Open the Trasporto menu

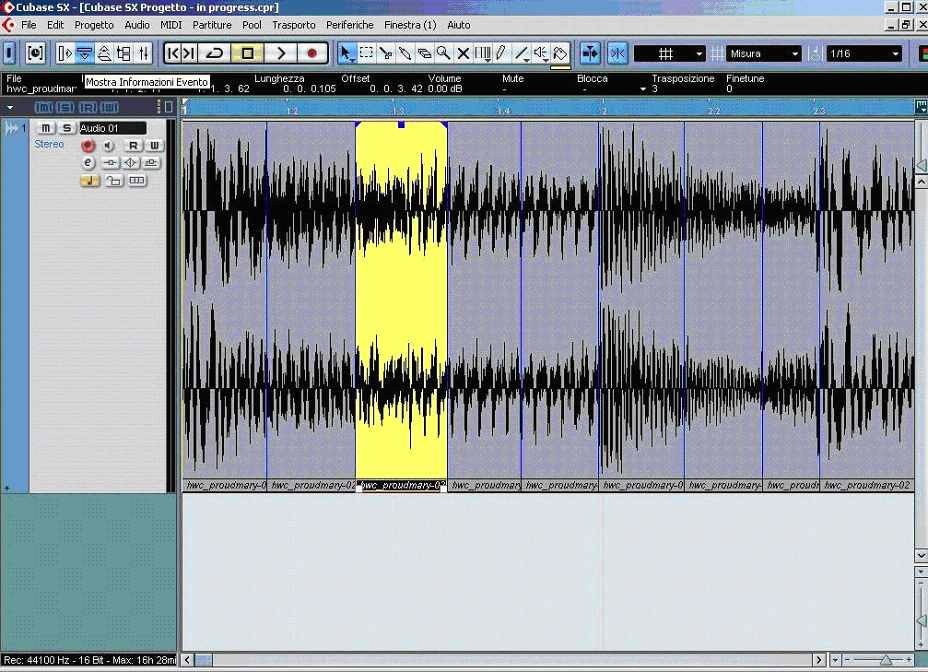[293, 24]
